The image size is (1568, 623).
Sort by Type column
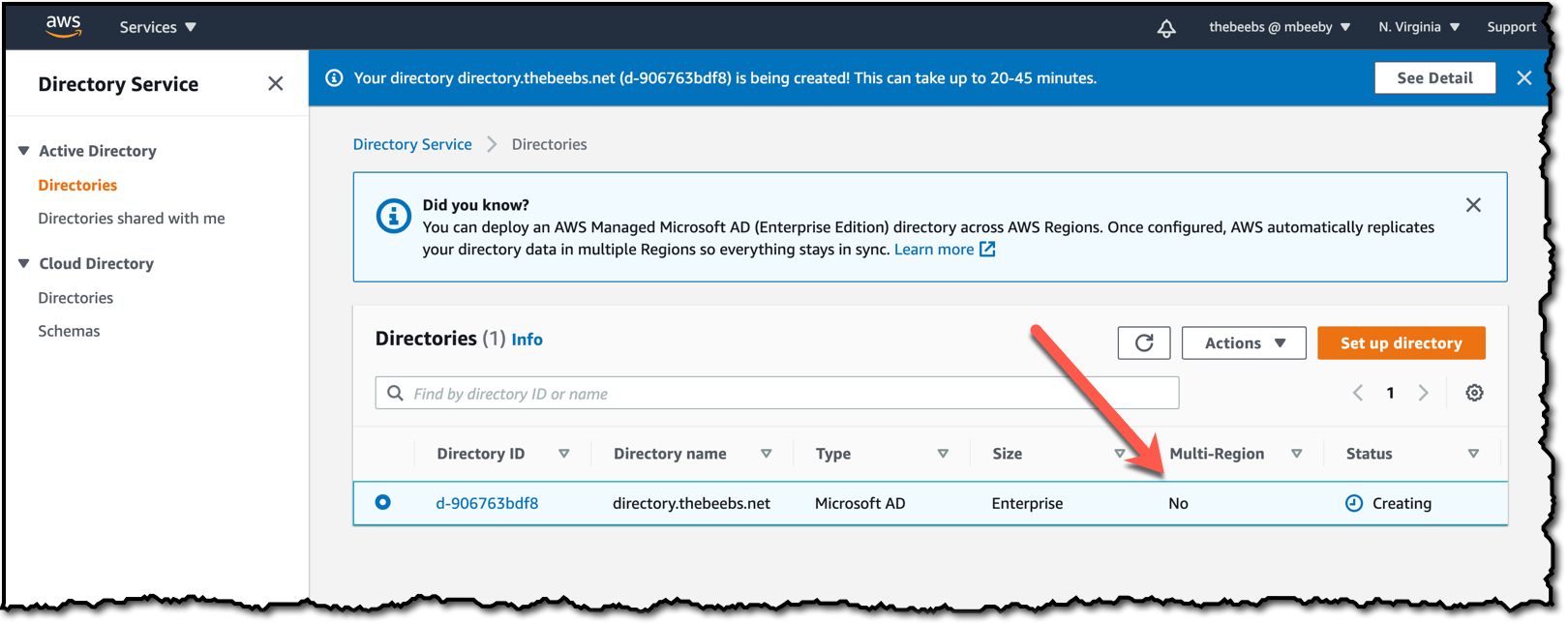point(943,454)
